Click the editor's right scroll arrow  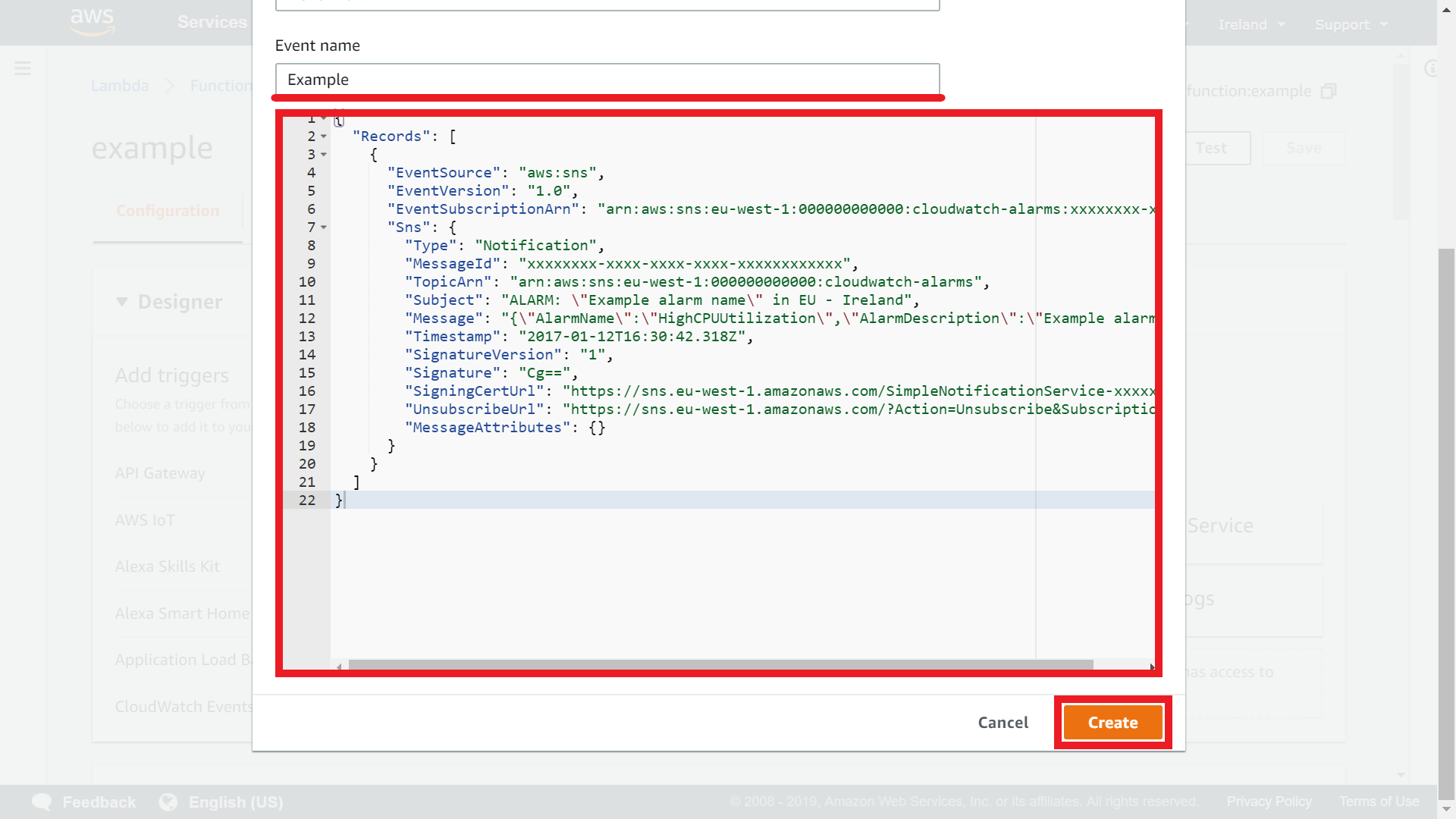[x=1151, y=667]
